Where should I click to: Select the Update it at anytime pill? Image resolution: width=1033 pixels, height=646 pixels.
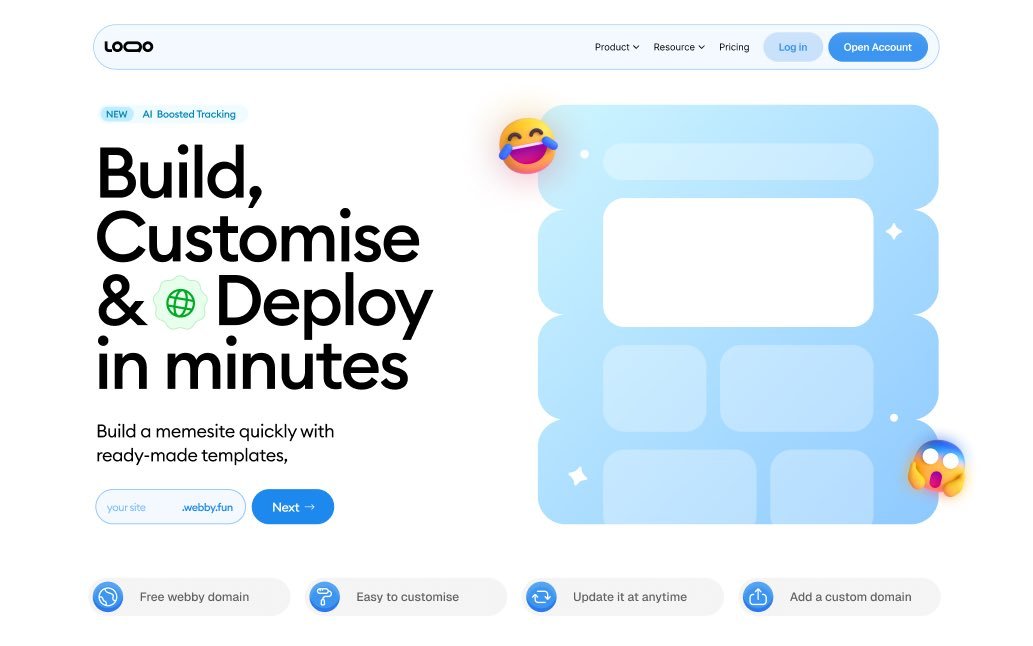[623, 597]
